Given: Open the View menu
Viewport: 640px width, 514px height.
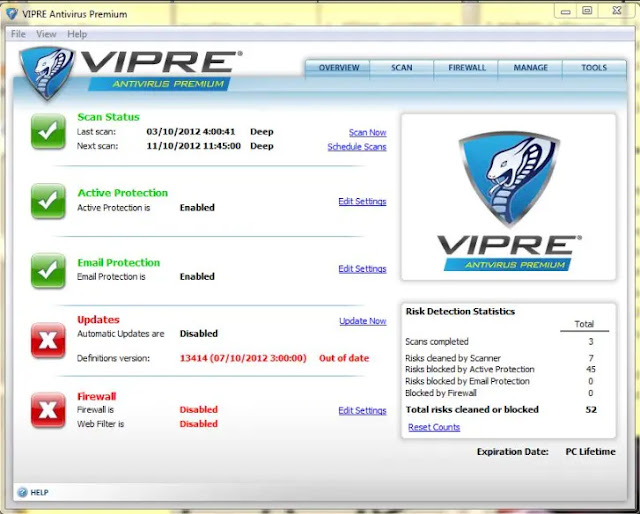Looking at the screenshot, I should 46,34.
